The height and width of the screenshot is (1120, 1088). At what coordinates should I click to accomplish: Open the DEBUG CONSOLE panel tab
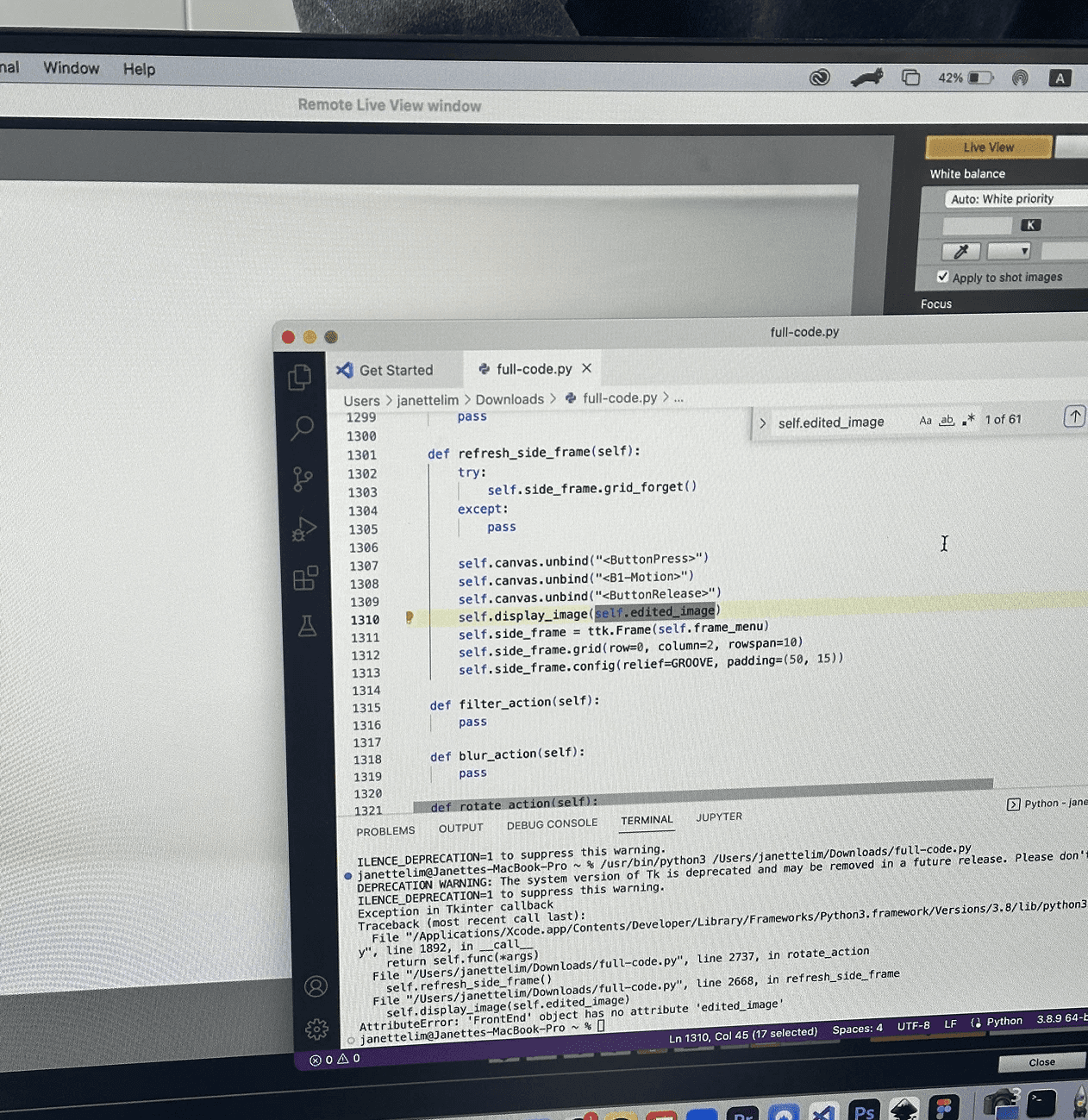coord(552,824)
